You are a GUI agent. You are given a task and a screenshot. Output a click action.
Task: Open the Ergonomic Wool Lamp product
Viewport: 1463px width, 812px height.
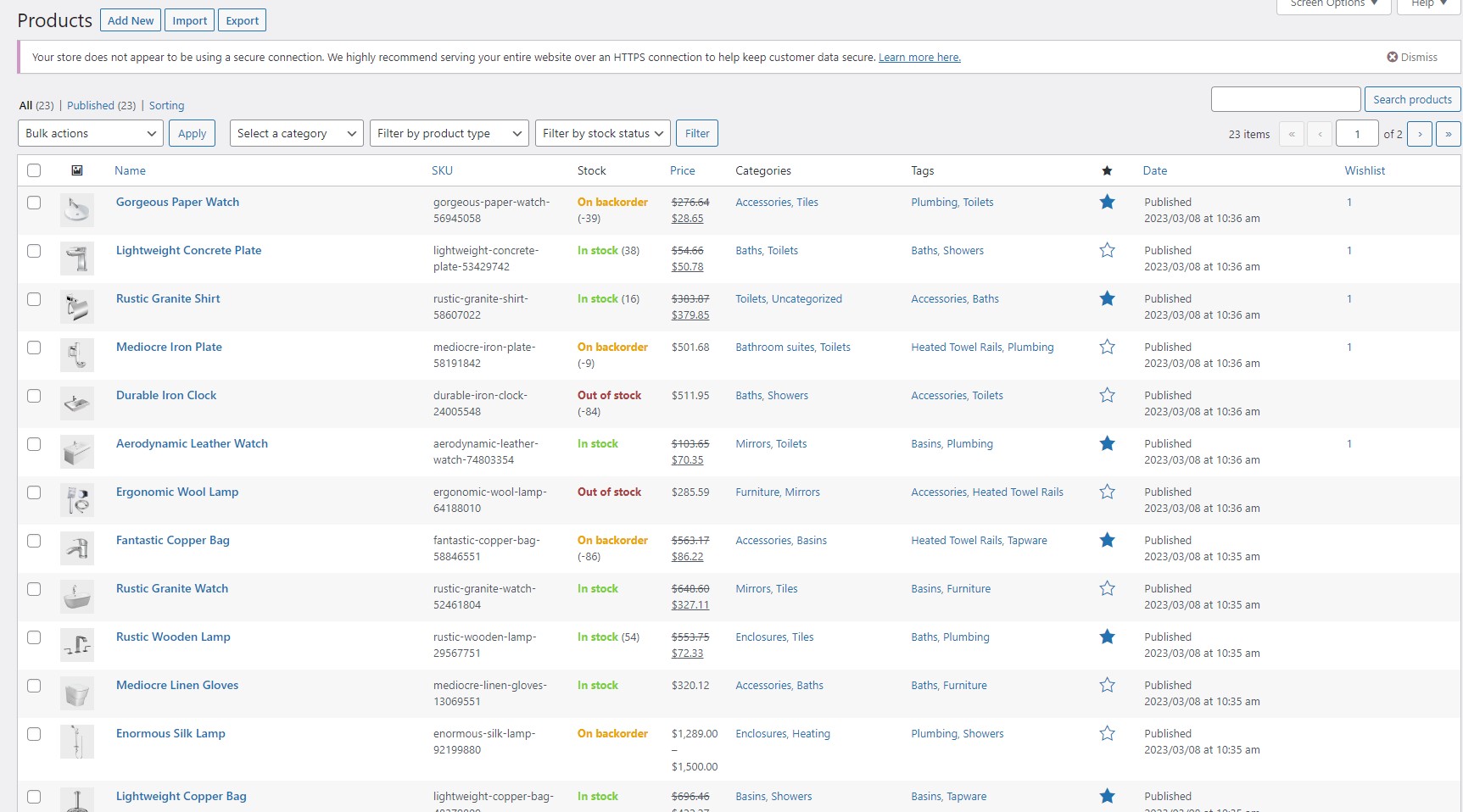coord(177,492)
